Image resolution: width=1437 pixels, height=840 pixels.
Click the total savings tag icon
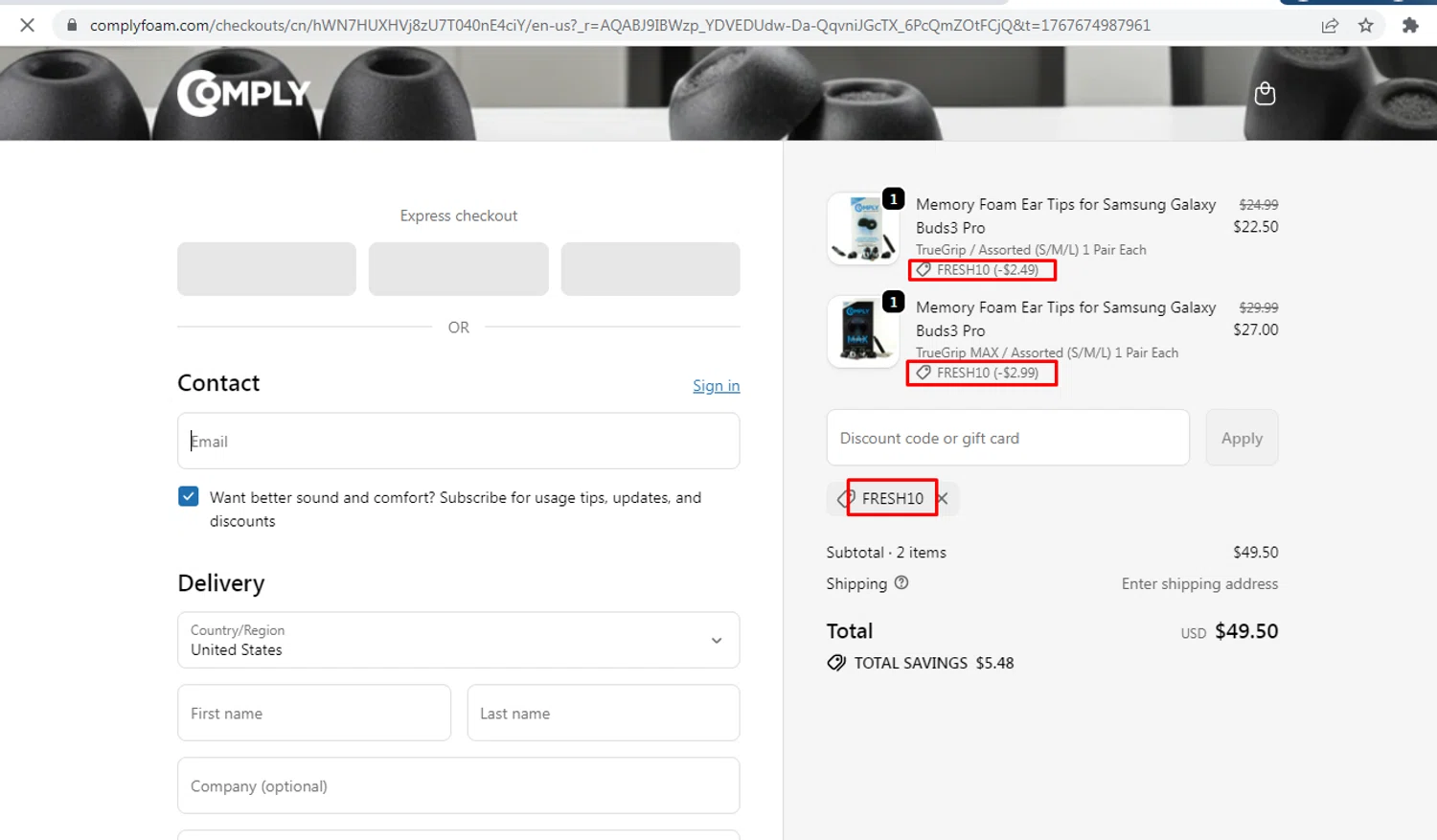tap(836, 663)
